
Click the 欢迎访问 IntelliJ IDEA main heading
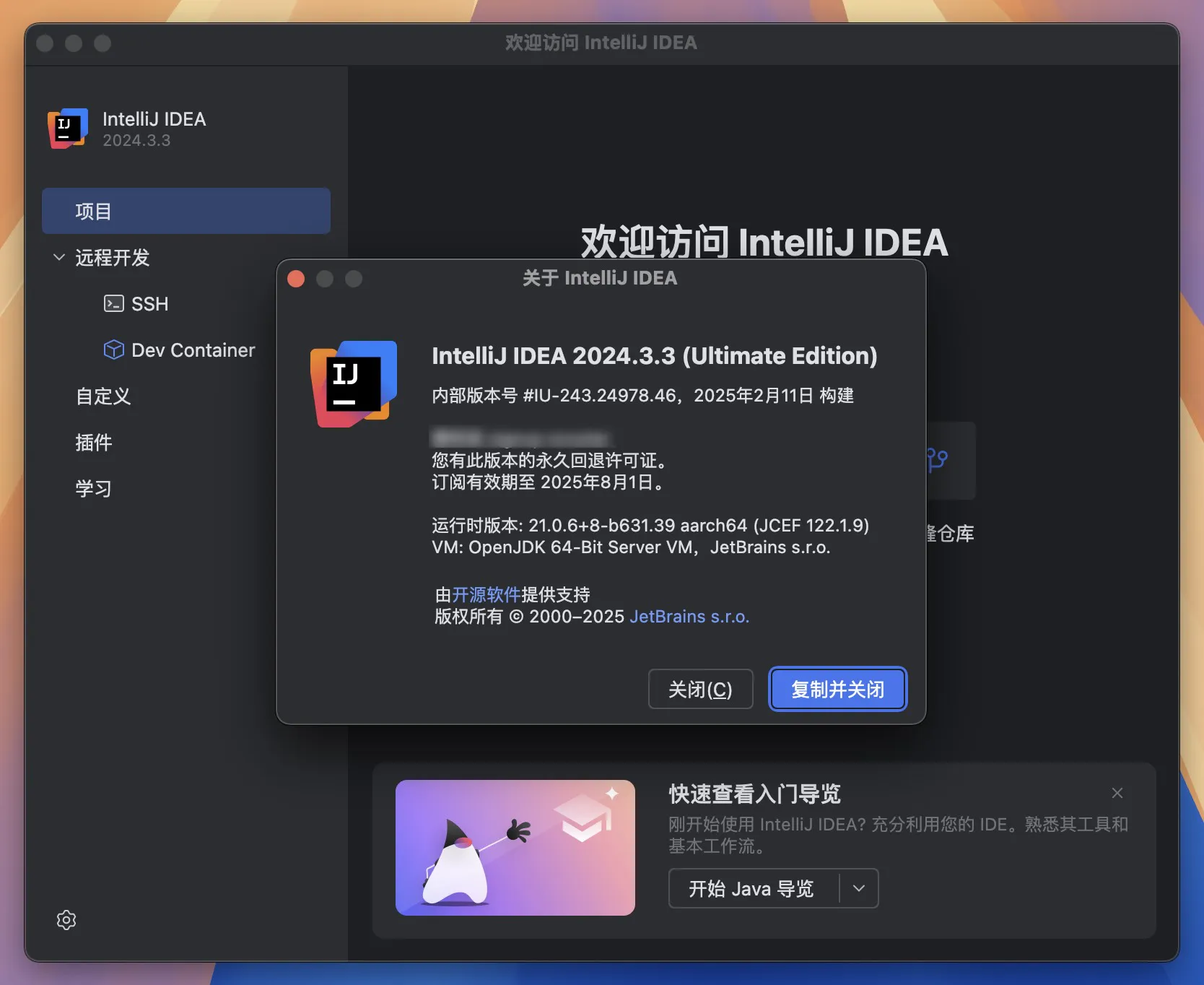click(764, 242)
